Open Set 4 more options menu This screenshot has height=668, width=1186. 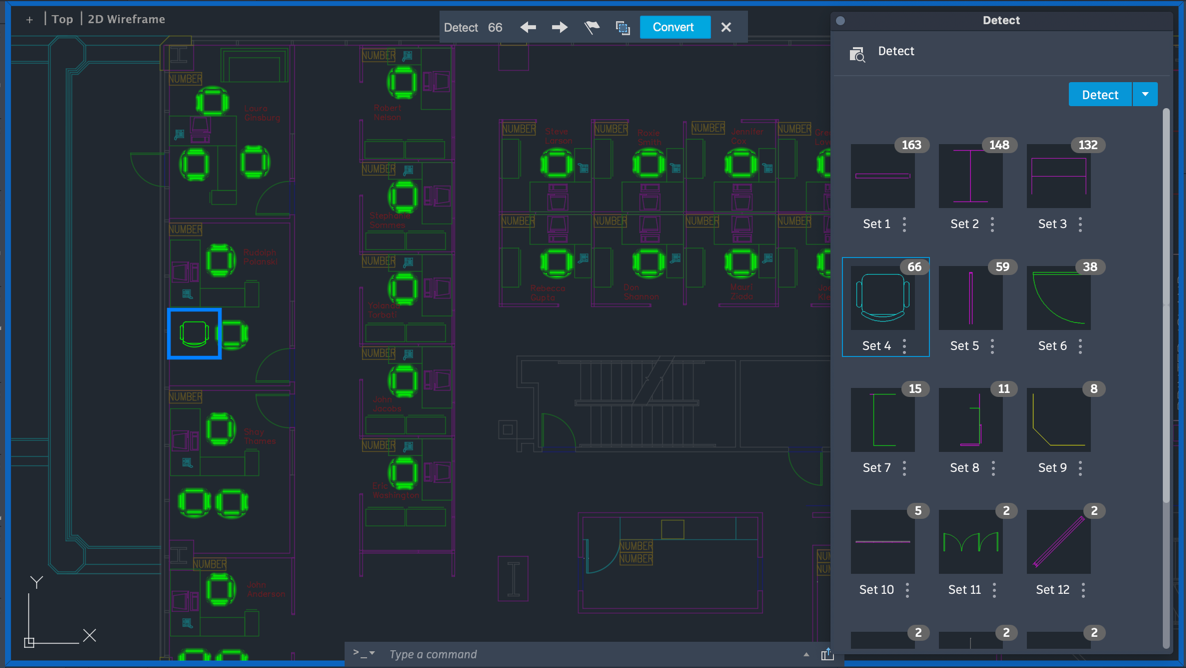(905, 346)
